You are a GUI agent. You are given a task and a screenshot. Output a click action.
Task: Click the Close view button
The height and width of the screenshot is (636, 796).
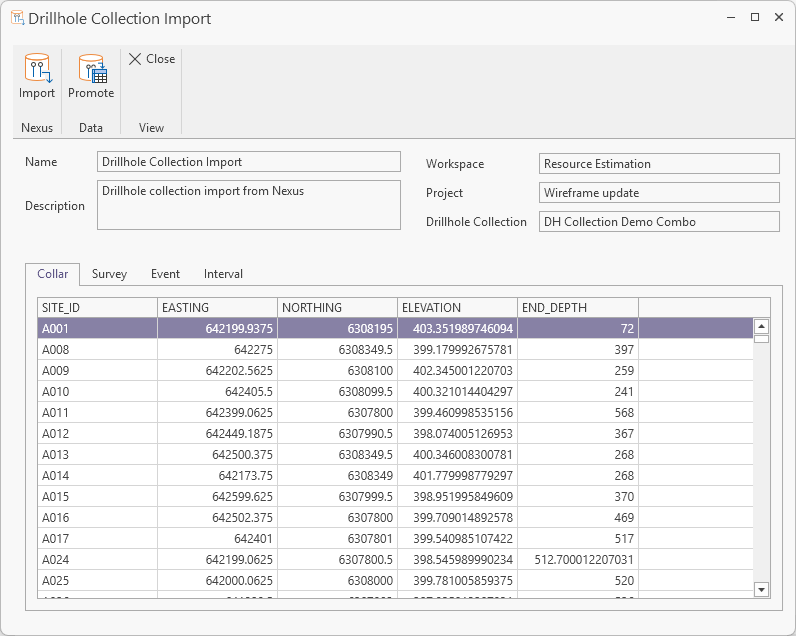151,59
